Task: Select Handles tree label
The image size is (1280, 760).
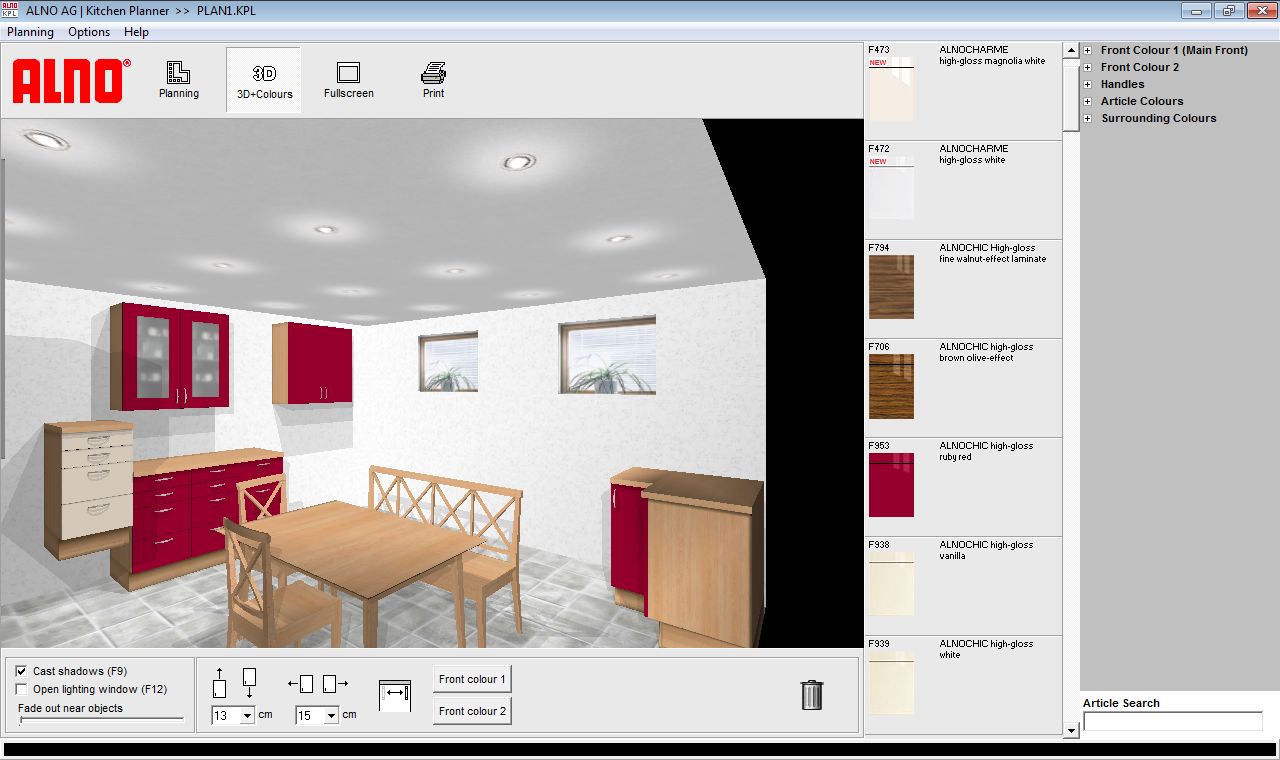Action: [x=1122, y=84]
